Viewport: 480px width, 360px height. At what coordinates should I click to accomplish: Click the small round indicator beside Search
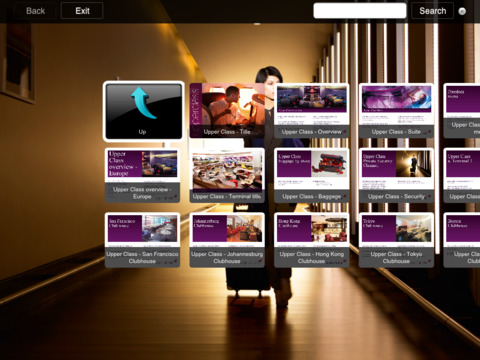pyautogui.click(x=462, y=11)
